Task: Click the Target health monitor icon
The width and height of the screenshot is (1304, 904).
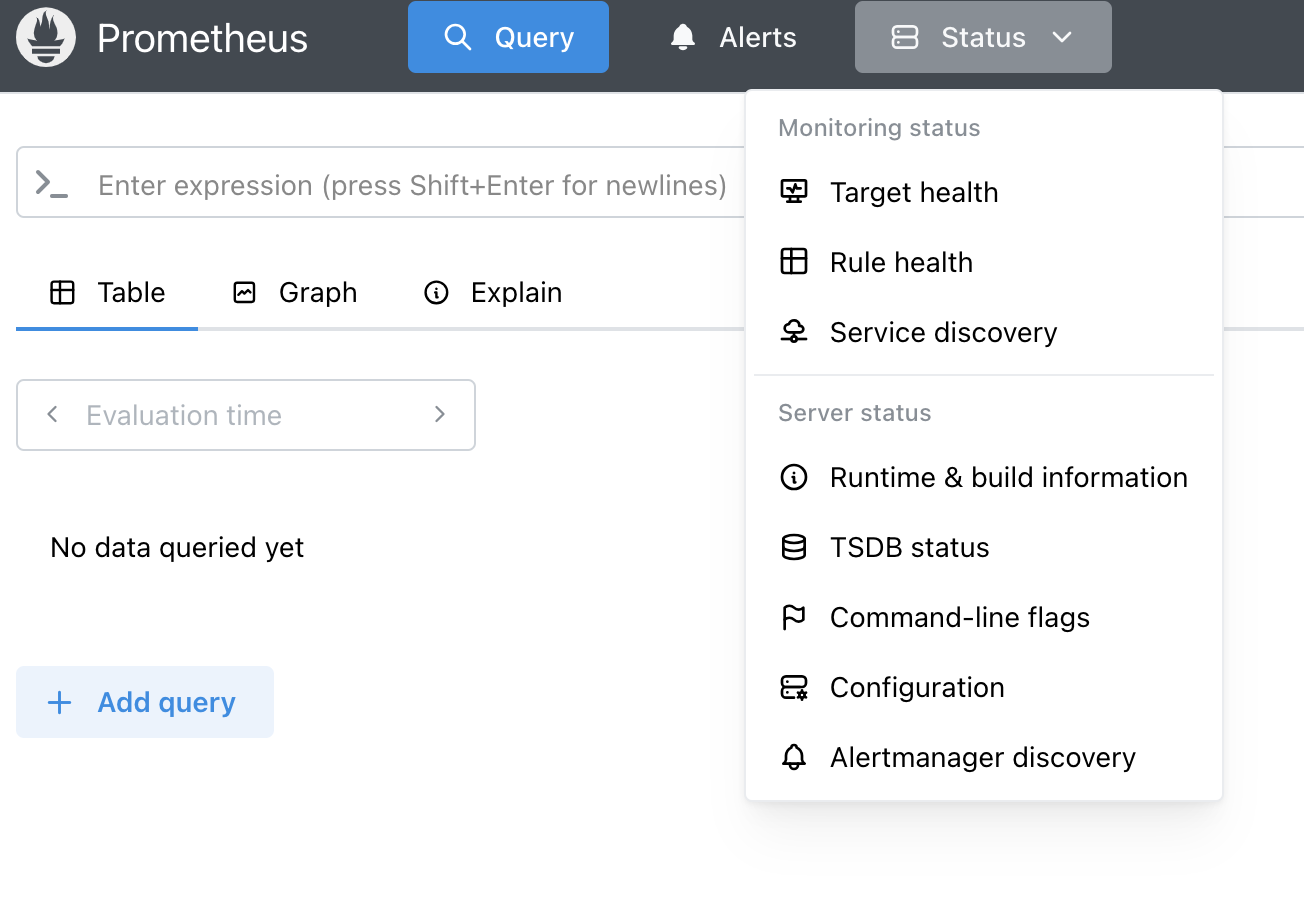Action: [794, 192]
